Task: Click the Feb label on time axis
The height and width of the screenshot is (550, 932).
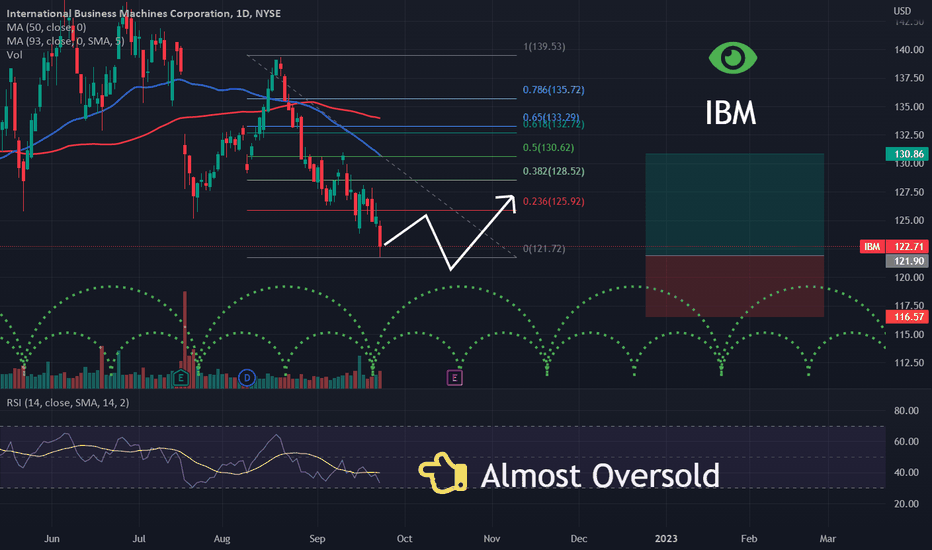Action: pos(749,538)
